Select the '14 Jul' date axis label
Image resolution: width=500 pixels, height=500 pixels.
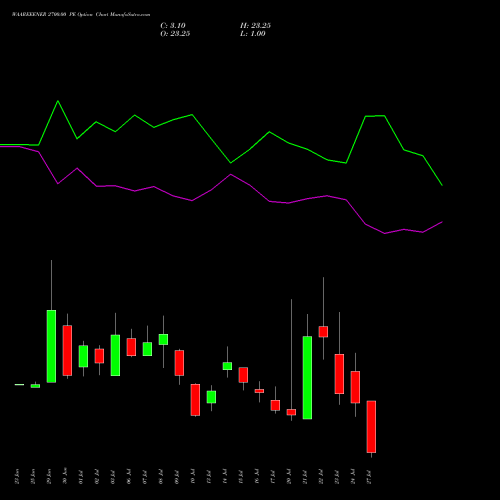[225, 476]
